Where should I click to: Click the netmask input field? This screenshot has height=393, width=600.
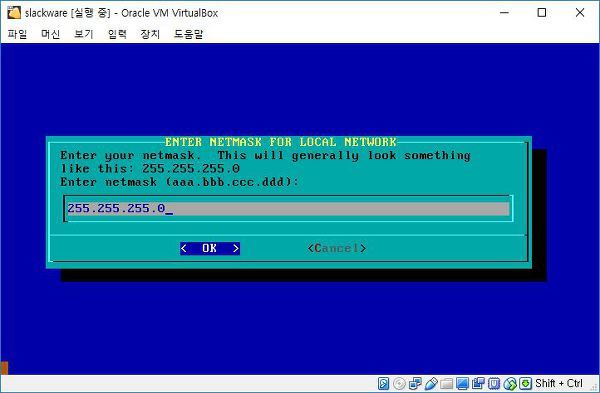coord(288,209)
